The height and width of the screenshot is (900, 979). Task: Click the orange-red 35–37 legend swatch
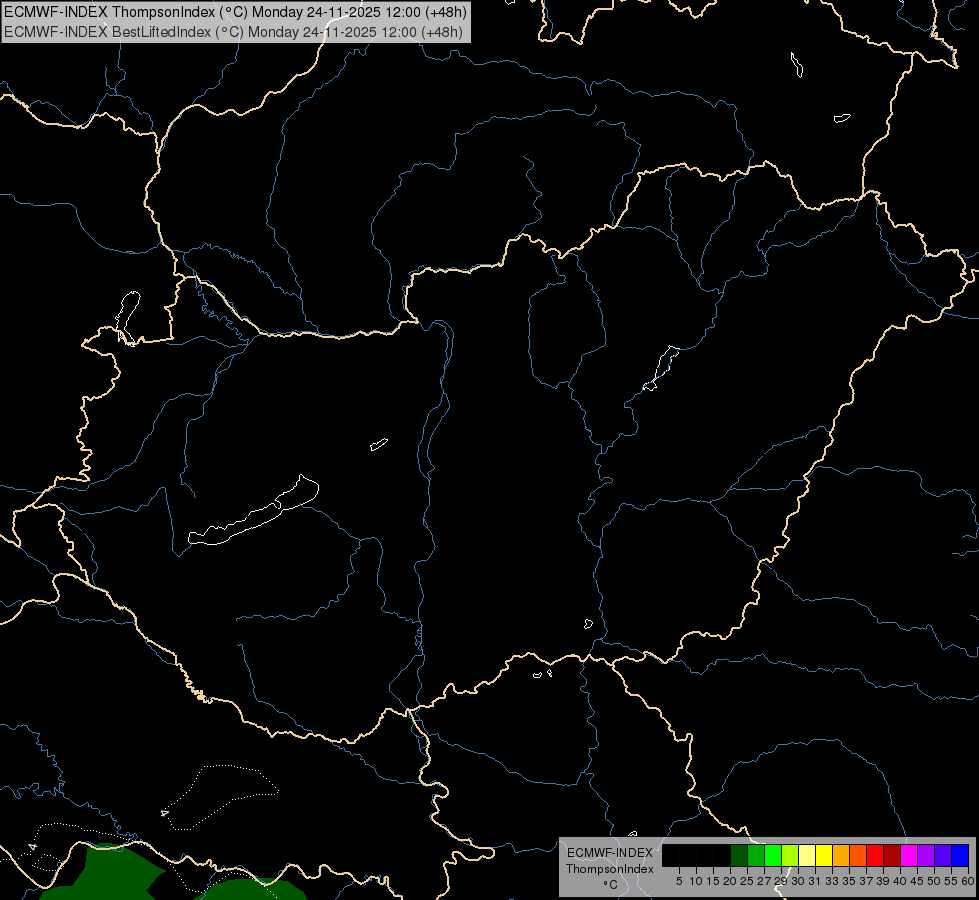tap(858, 855)
